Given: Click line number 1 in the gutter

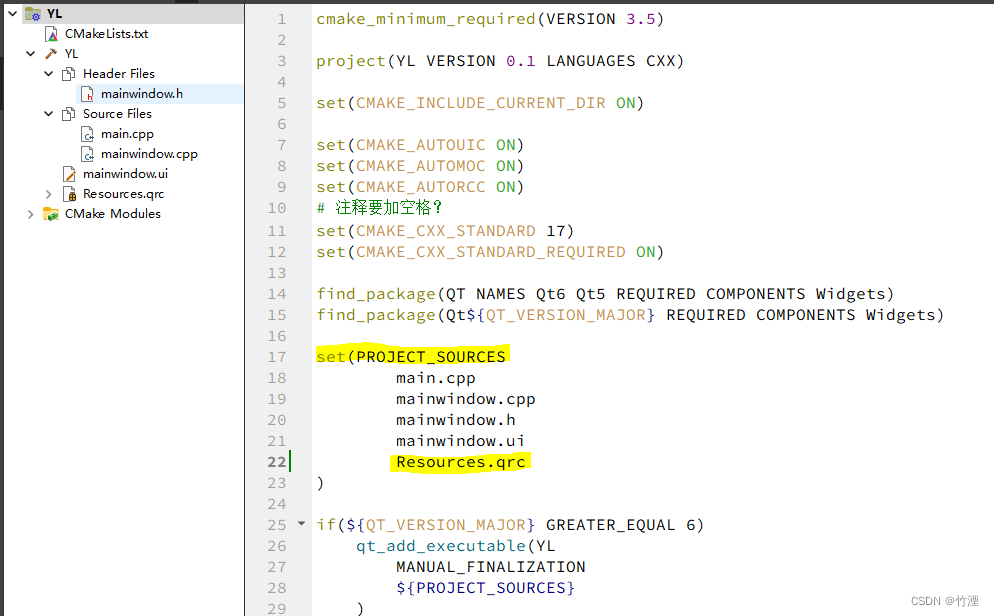Looking at the screenshot, I should click(x=281, y=20).
